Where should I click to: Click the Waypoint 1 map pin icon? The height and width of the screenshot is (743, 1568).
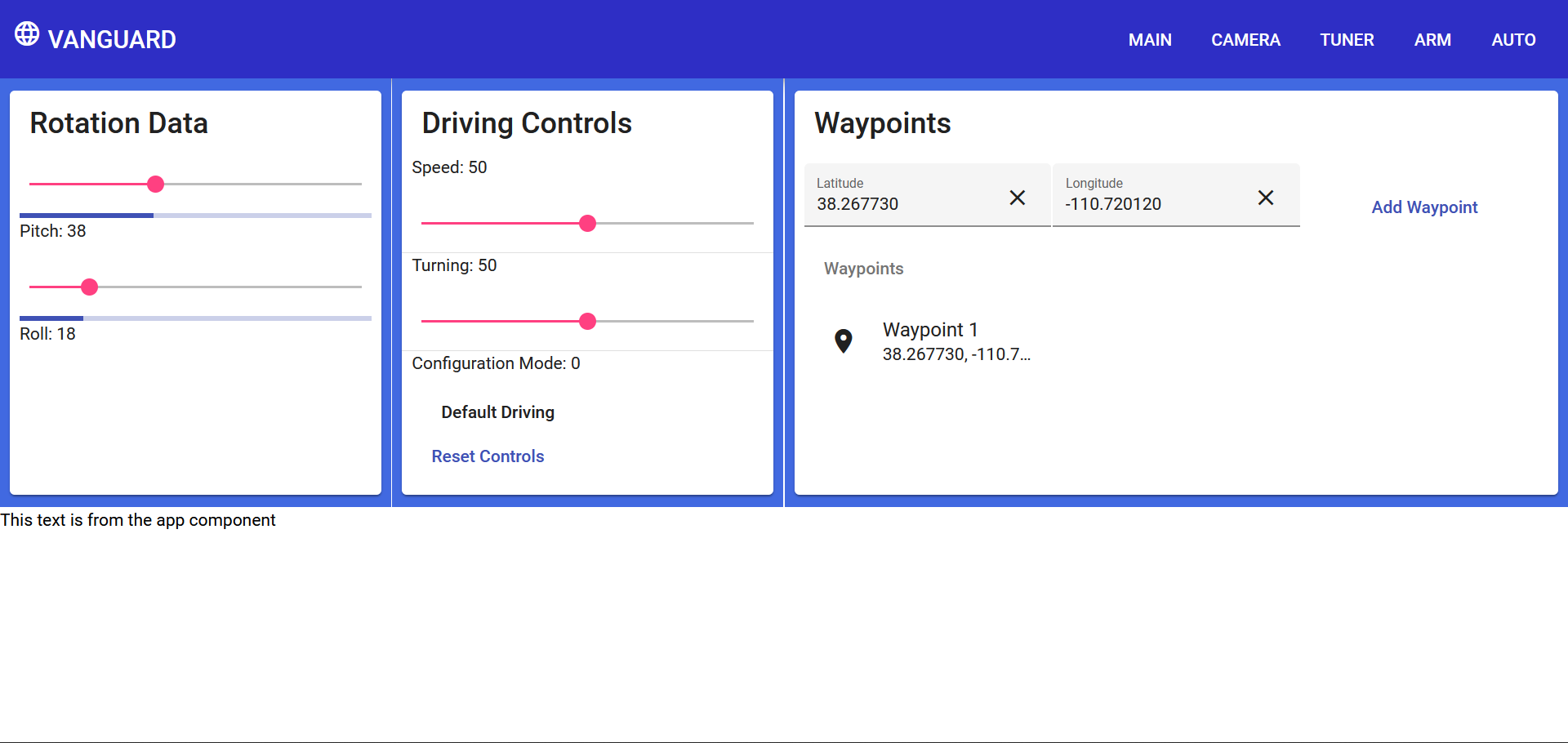click(844, 340)
